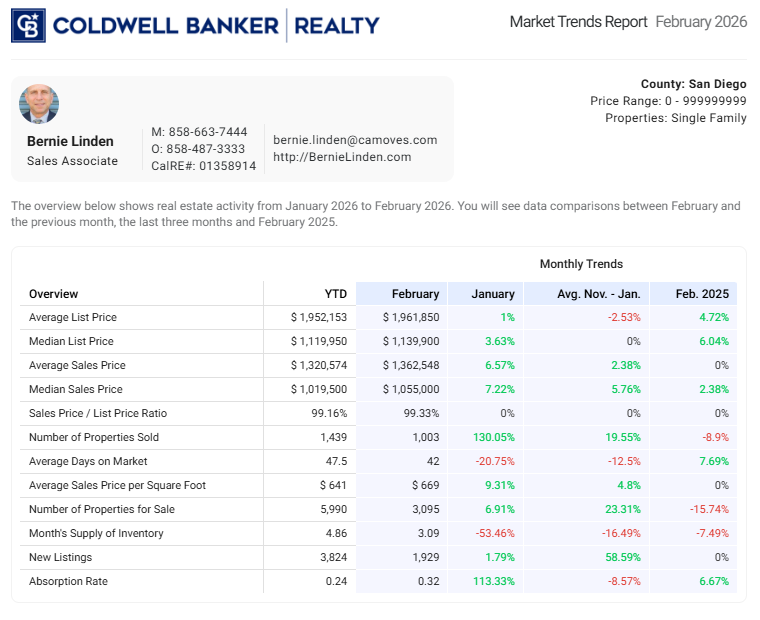
Task: Click the Bernie Linden name text
Action: pos(70,141)
